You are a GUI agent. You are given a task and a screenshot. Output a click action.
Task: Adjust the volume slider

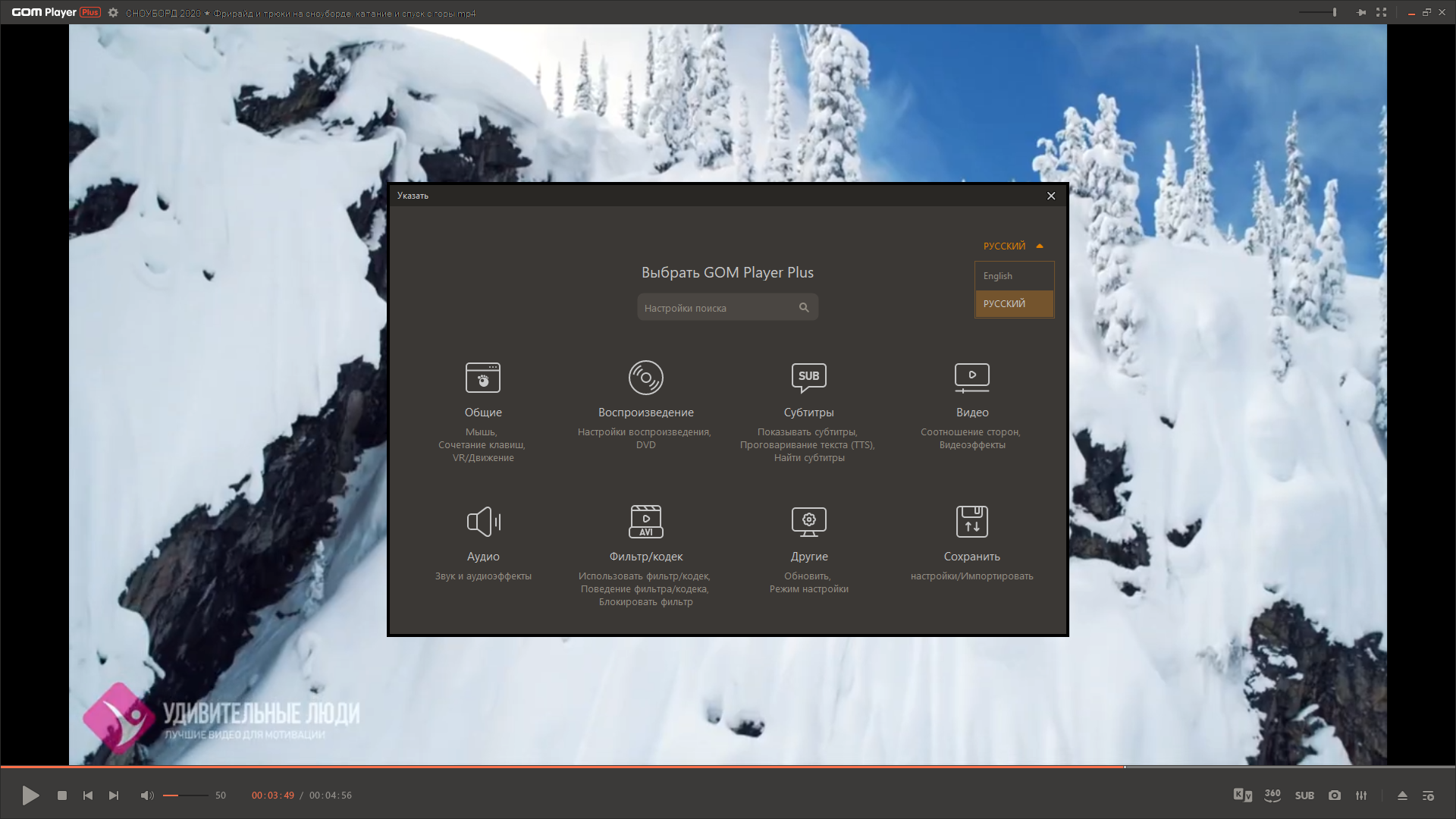(186, 795)
